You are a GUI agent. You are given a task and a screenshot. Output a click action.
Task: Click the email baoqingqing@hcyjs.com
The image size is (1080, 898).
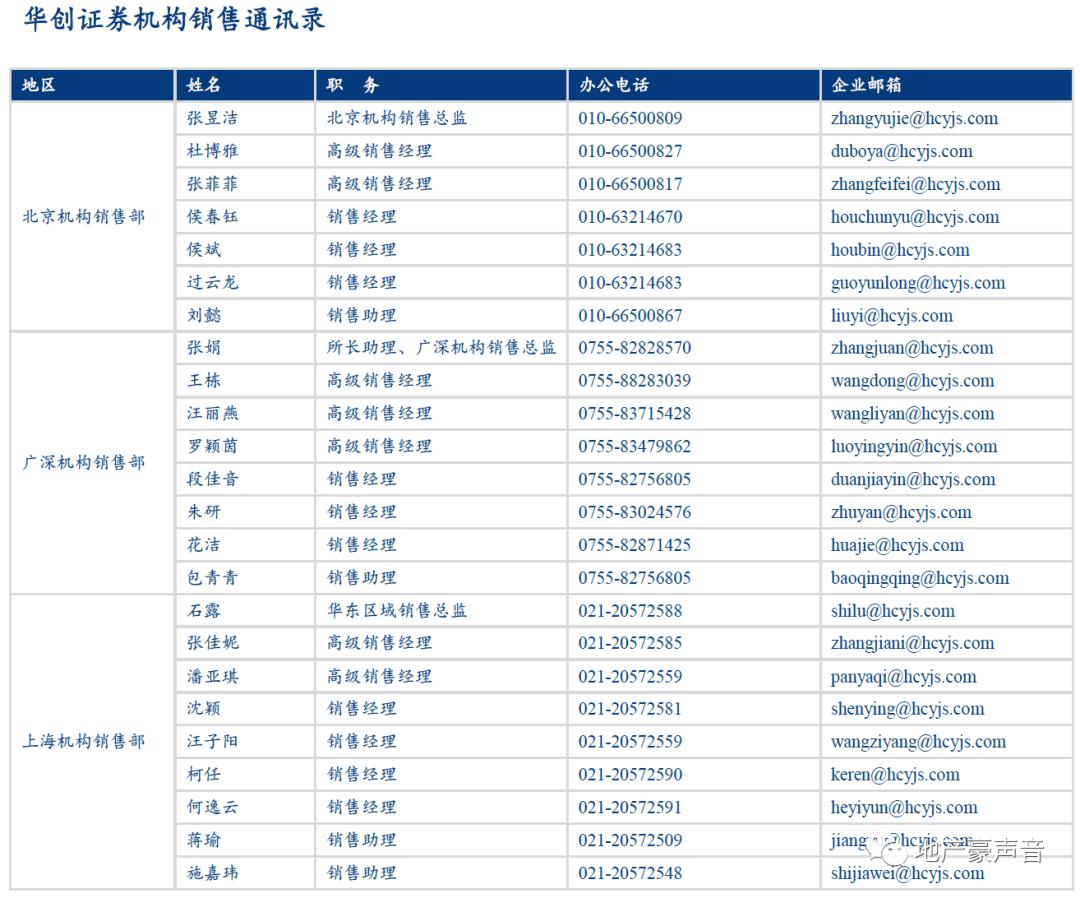point(920,578)
